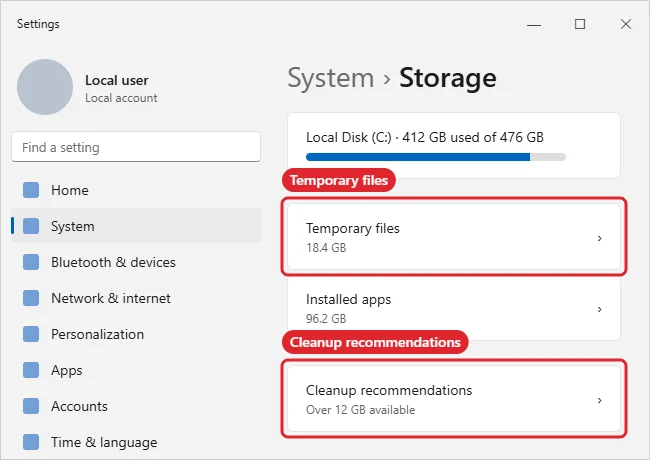Close the Settings window
Image resolution: width=650 pixels, height=460 pixels.
pos(626,24)
